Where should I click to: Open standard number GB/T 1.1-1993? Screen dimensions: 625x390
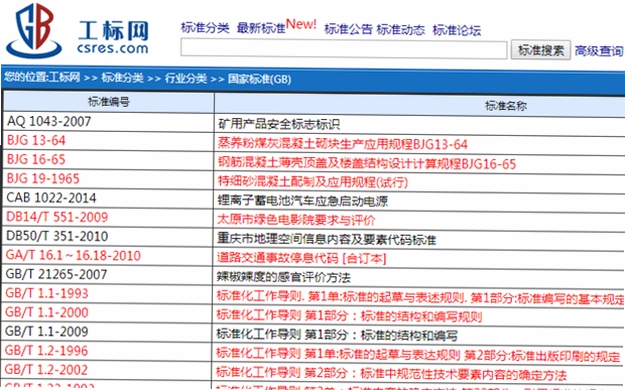(x=47, y=293)
